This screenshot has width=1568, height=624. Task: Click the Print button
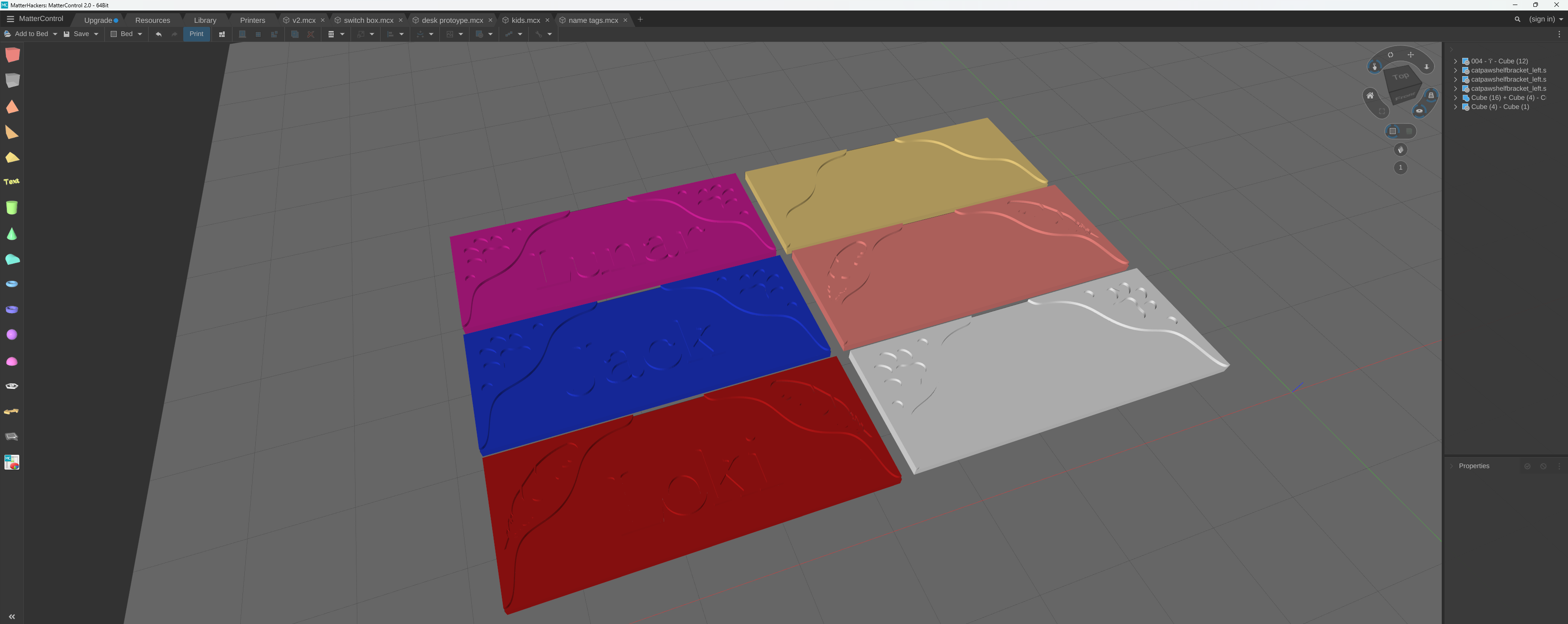pyautogui.click(x=196, y=34)
